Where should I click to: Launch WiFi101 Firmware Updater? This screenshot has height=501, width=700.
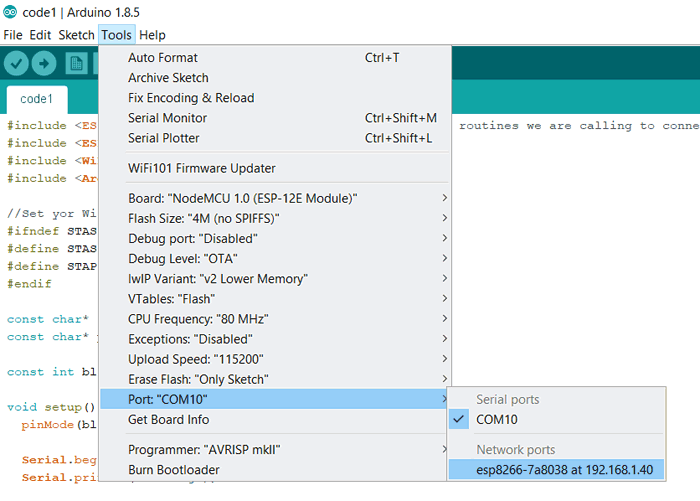coord(275,168)
